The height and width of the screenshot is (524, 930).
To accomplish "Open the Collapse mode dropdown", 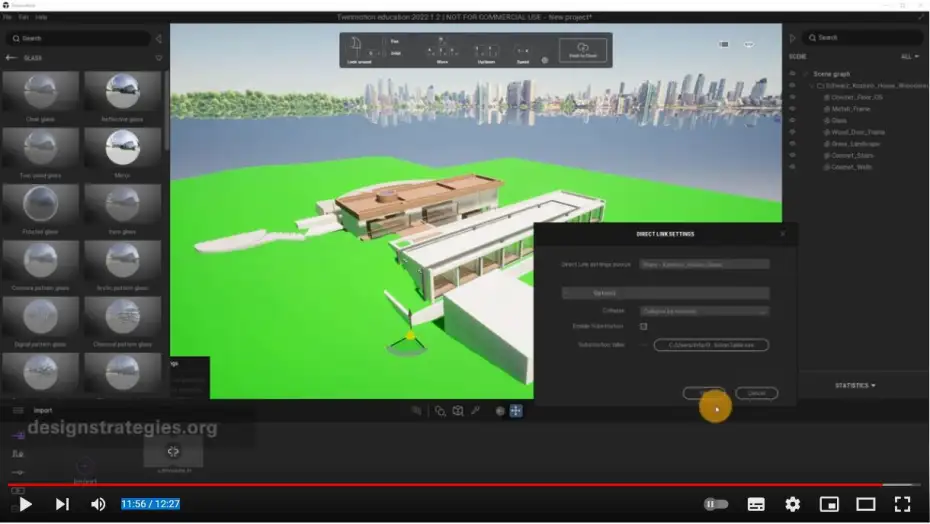I will 705,311.
